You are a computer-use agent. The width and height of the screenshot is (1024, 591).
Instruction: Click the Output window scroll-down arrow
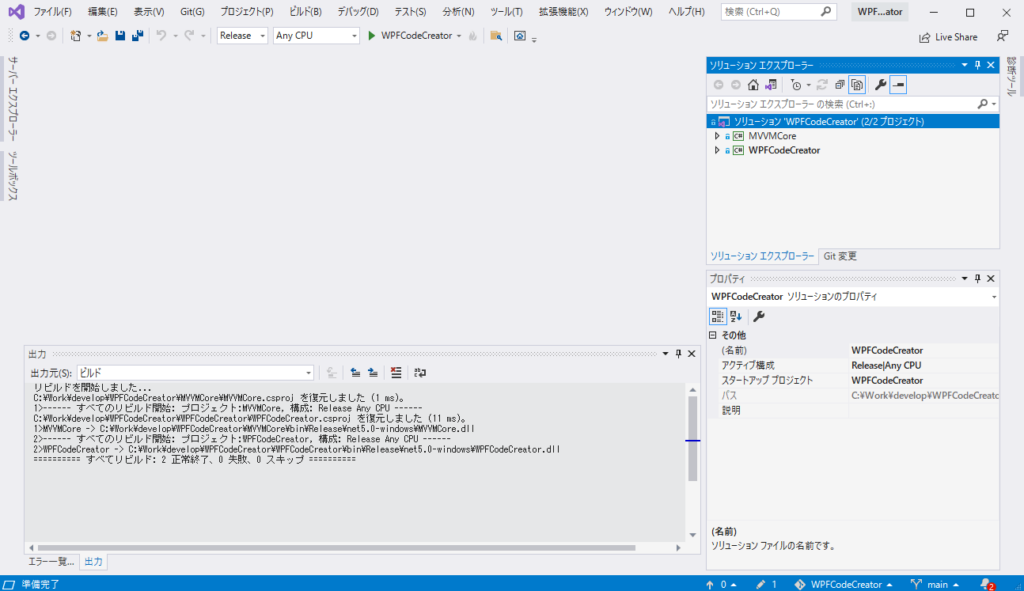click(x=692, y=535)
